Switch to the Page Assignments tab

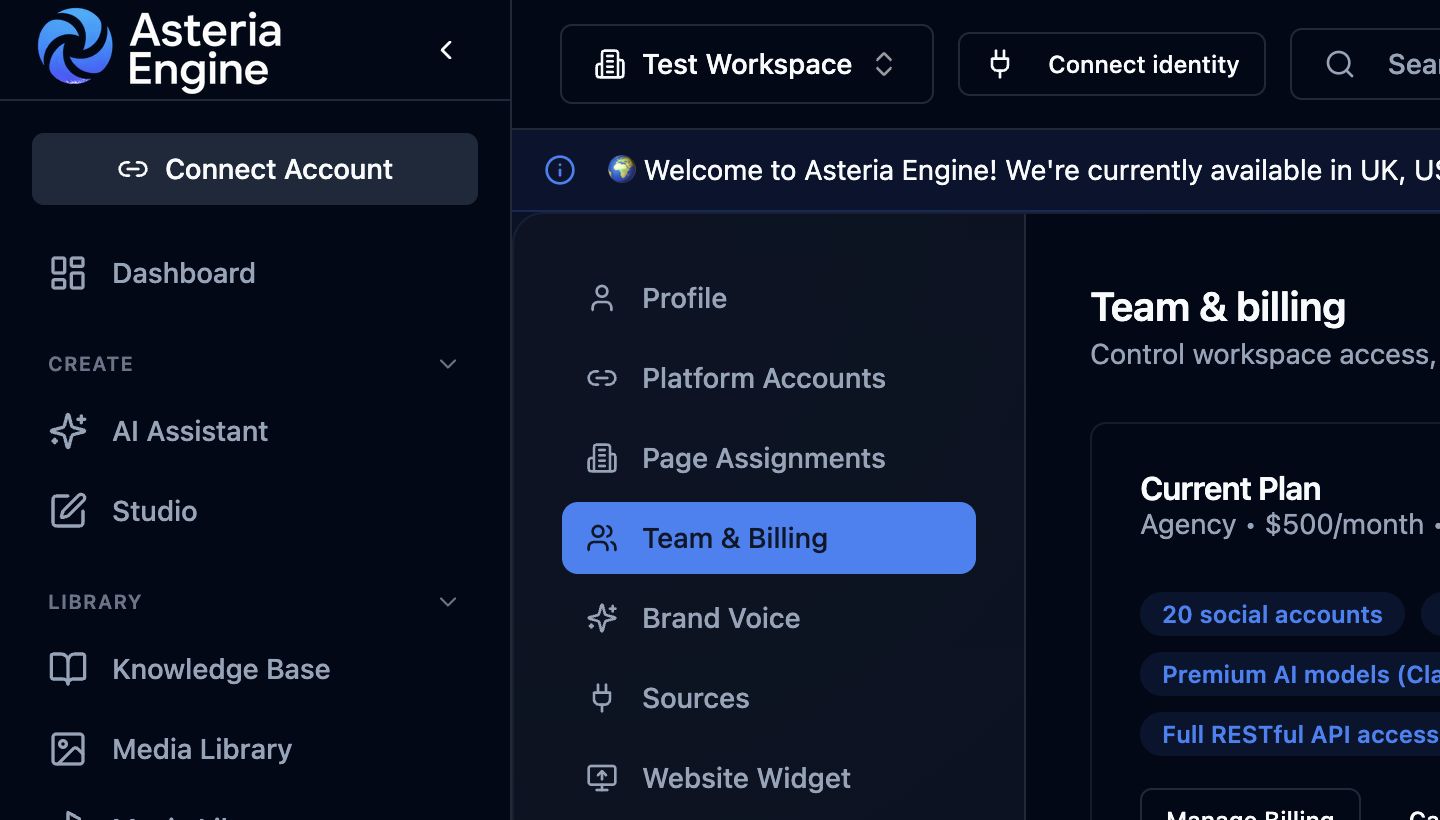click(x=769, y=458)
